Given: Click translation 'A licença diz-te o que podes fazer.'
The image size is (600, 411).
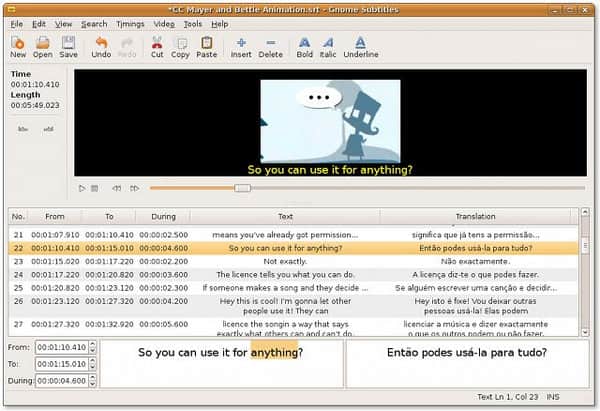Looking at the screenshot, I should 475,275.
